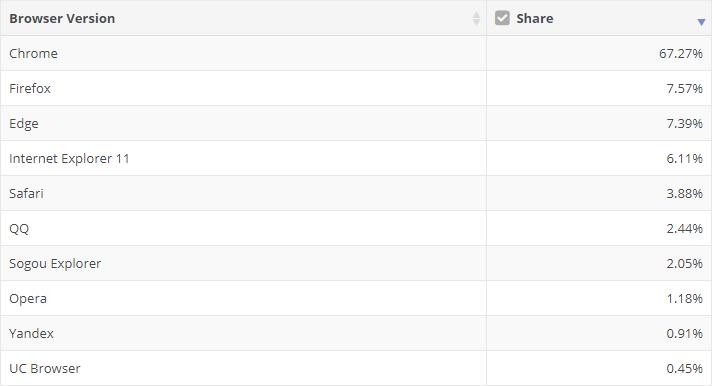
Task: Sort by Browser Version column arrows
Action: pos(476,18)
